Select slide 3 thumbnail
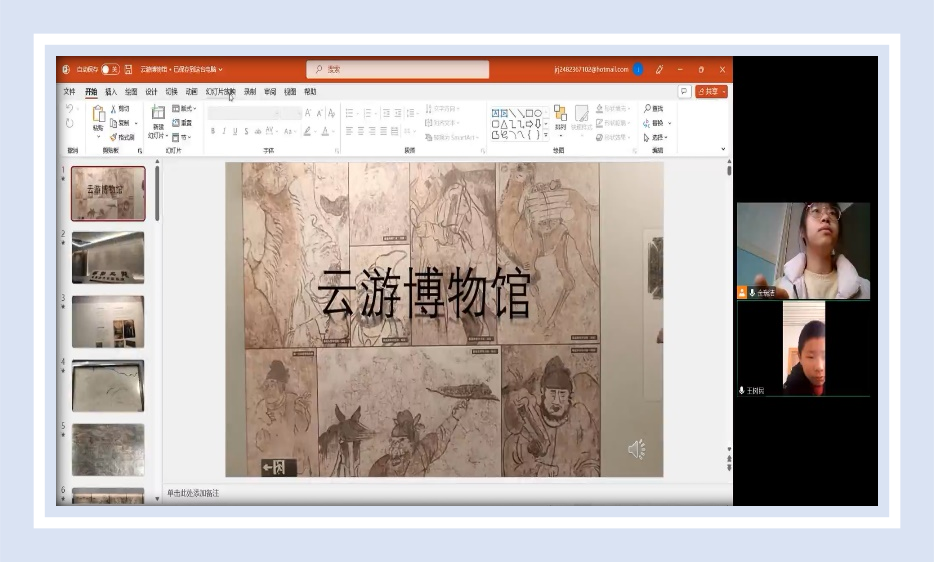This screenshot has height=563, width=935. tap(108, 321)
